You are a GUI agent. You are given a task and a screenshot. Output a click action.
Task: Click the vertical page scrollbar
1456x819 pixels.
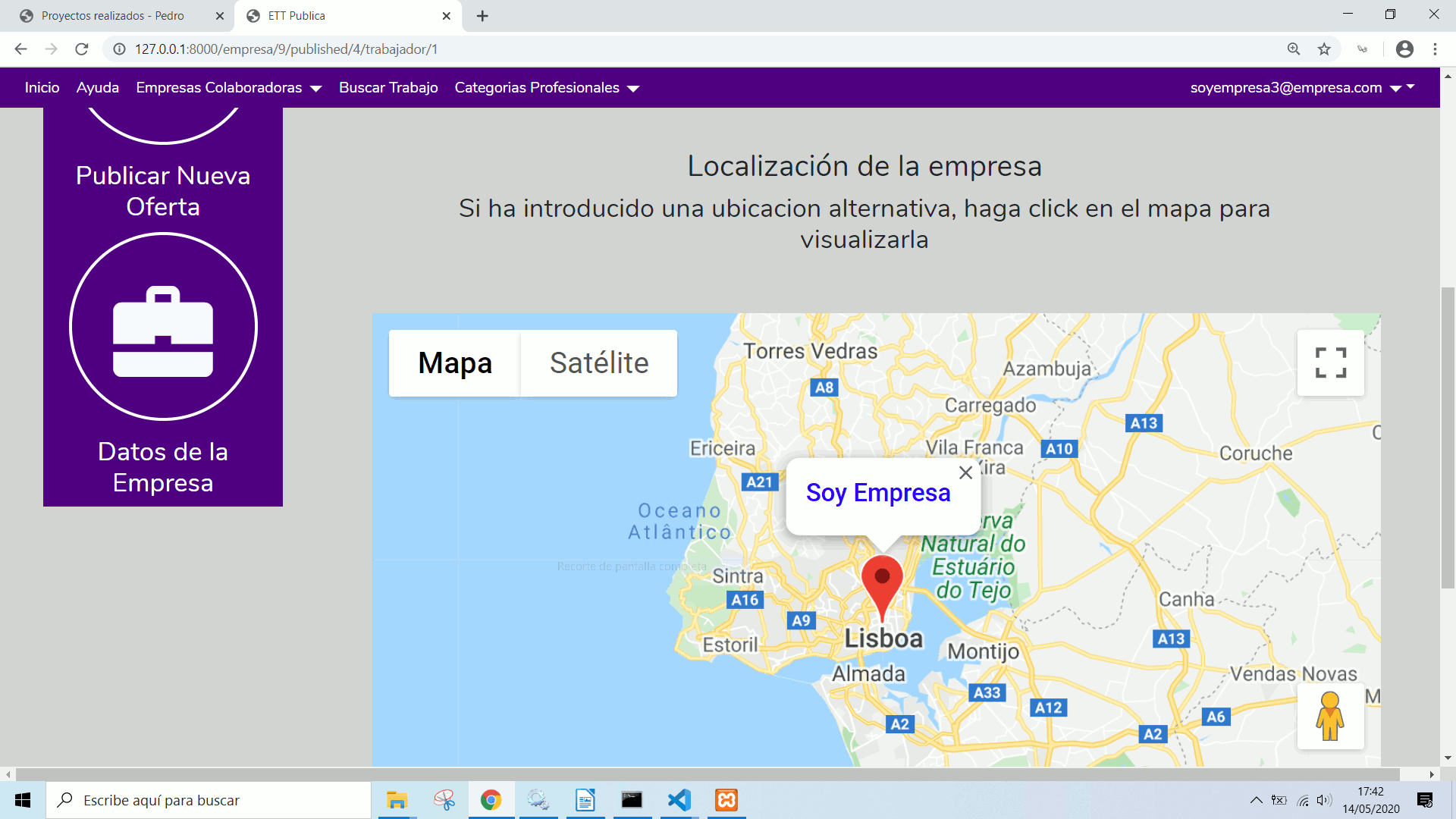tap(1448, 438)
